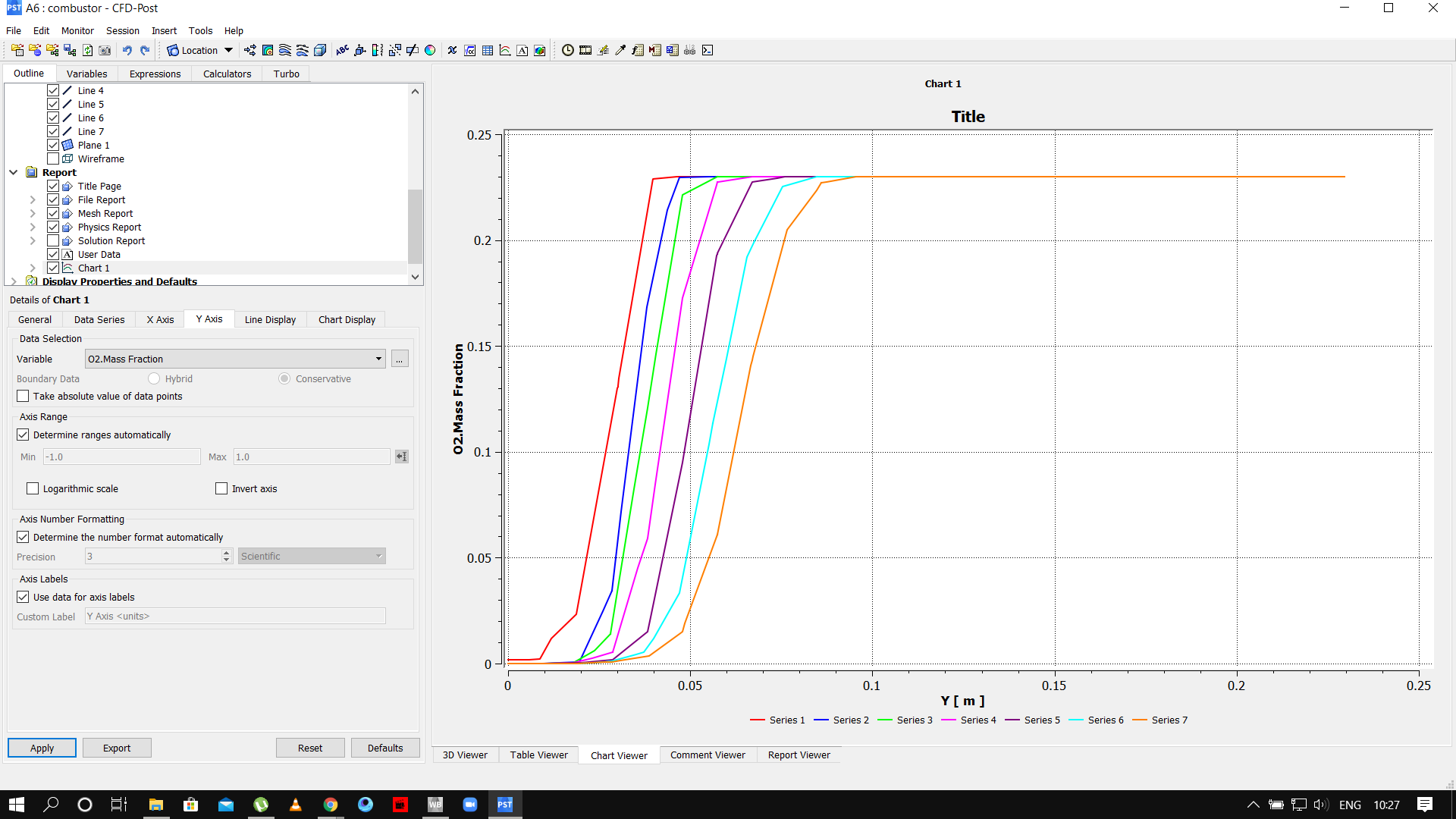Image resolution: width=1456 pixels, height=819 pixels.
Task: Enable Take absolute value of data points
Action: click(x=23, y=396)
